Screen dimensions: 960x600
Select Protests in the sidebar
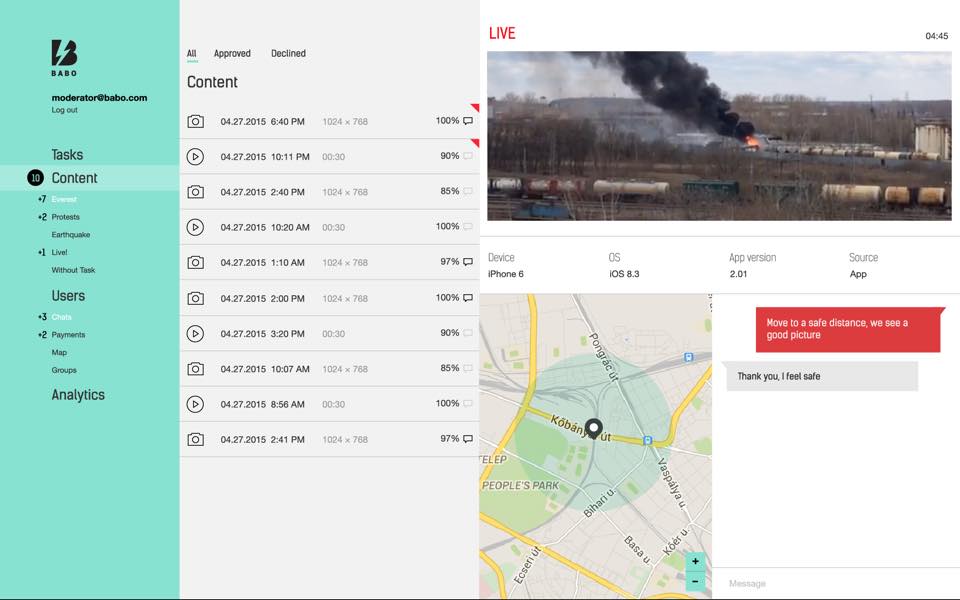[66, 217]
